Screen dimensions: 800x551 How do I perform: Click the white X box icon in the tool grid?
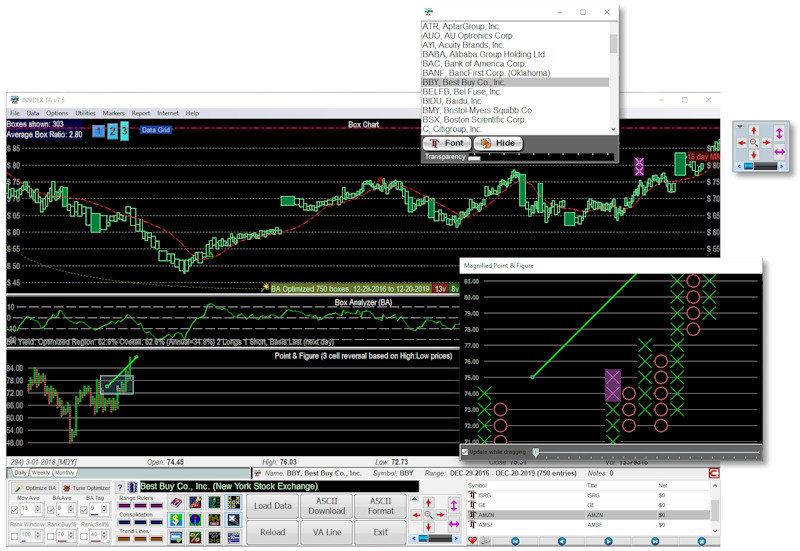234,520
